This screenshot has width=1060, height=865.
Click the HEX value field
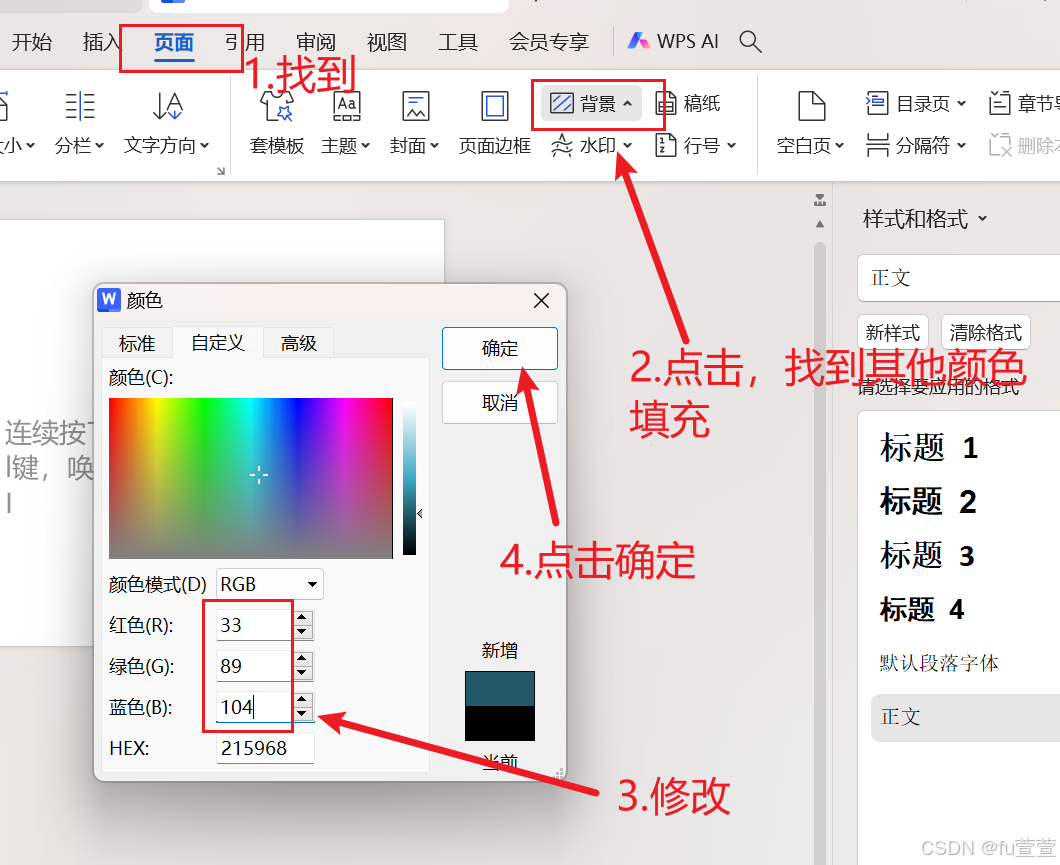click(265, 748)
